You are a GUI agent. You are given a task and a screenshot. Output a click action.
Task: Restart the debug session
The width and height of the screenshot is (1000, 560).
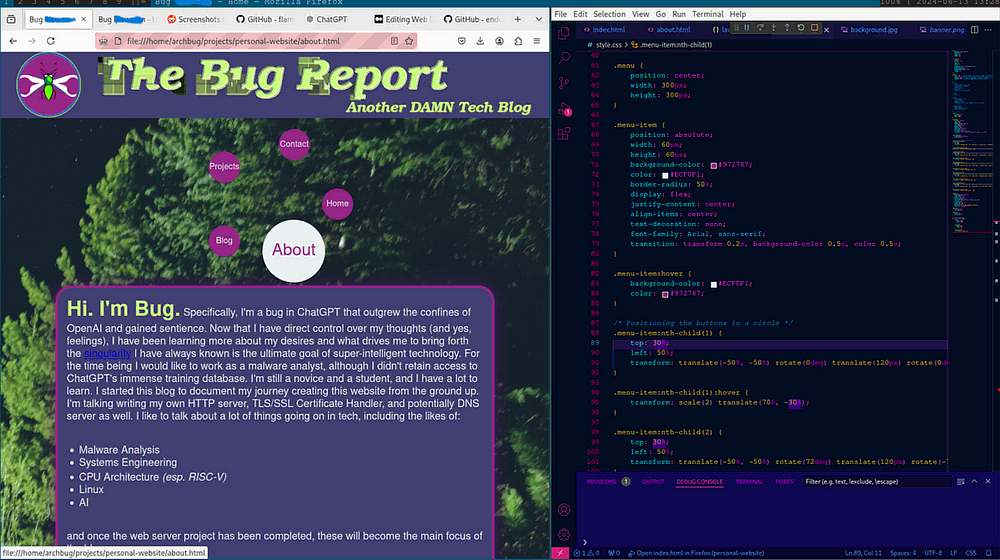pyautogui.click(x=801, y=28)
